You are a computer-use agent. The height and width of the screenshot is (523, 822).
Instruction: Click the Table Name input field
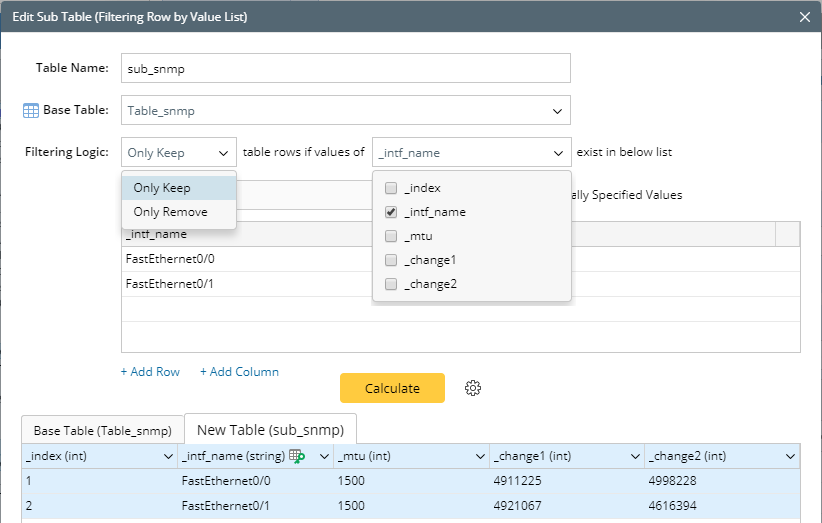[x=345, y=68]
